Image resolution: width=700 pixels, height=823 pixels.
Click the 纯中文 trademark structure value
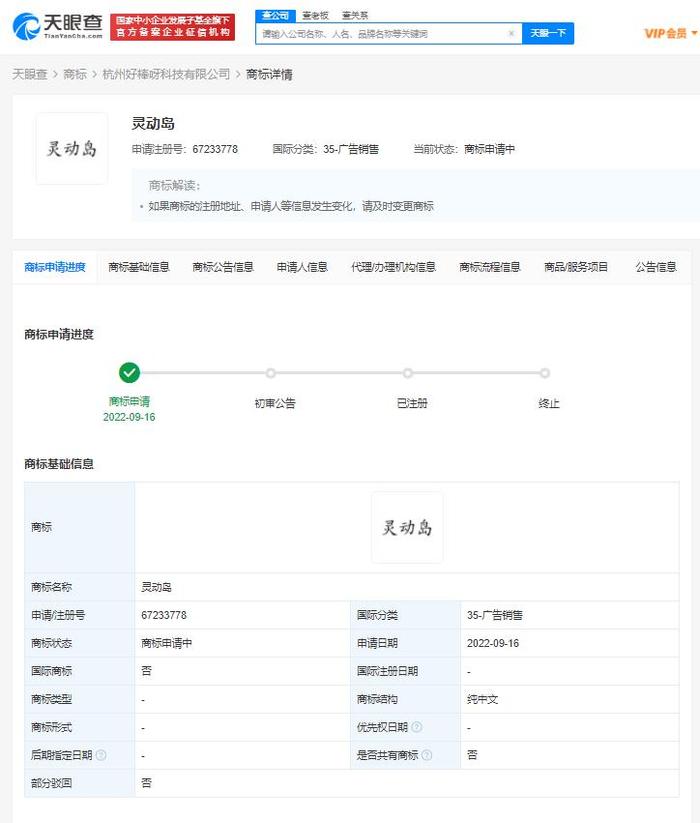tap(482, 699)
